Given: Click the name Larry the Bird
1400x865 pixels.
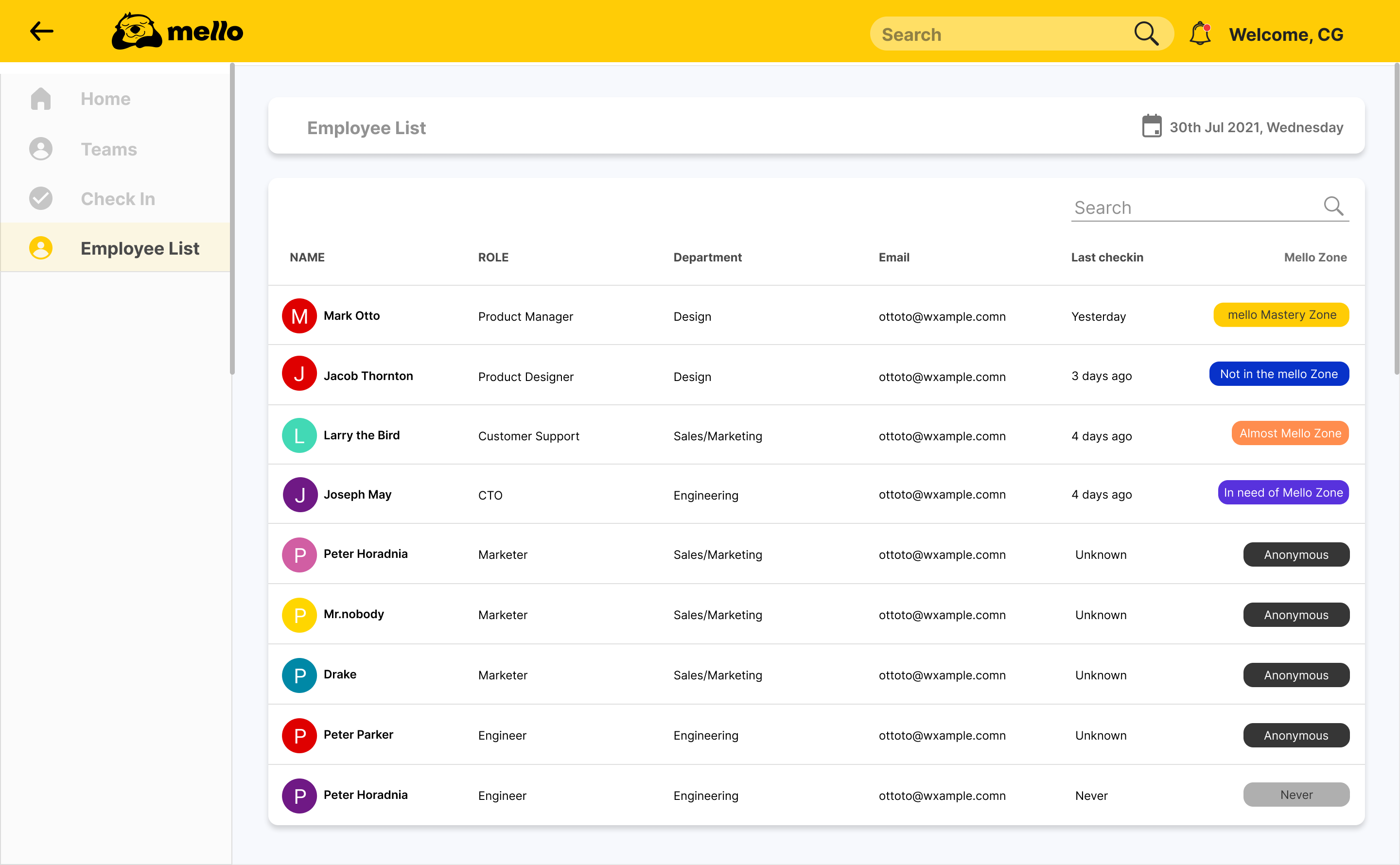Looking at the screenshot, I should (362, 435).
